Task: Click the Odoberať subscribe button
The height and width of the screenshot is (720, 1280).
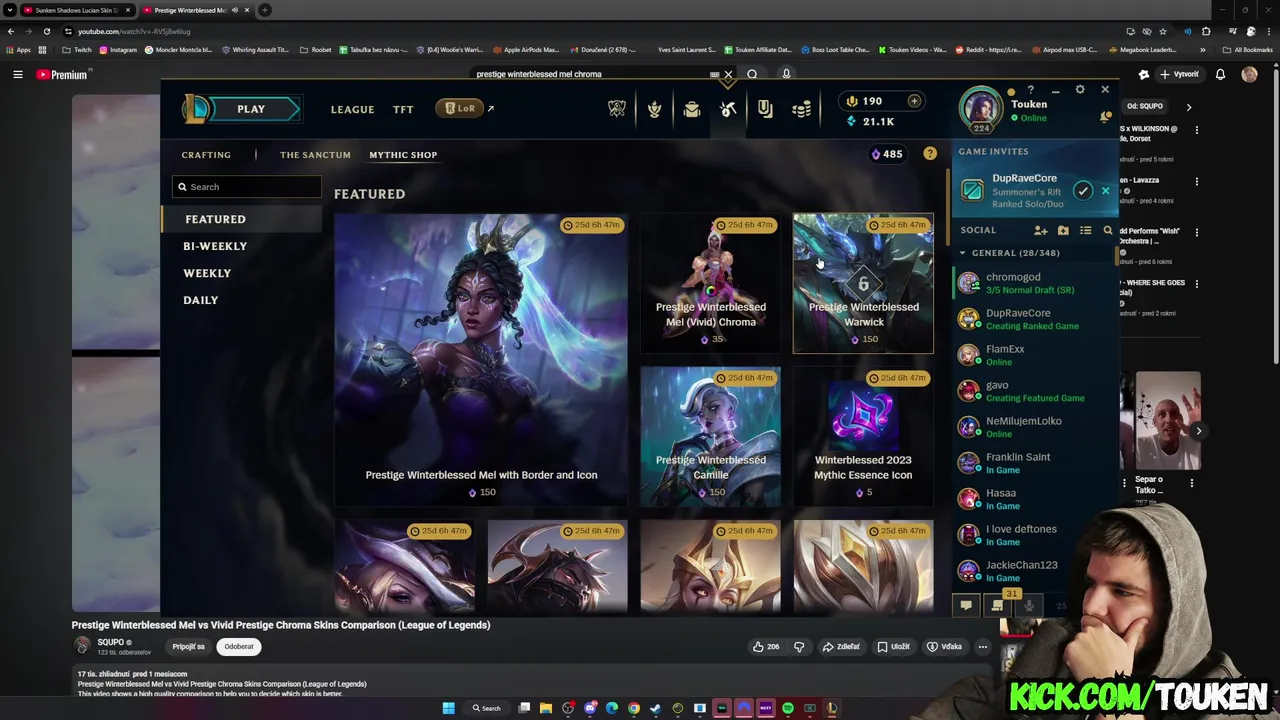Action: (239, 647)
